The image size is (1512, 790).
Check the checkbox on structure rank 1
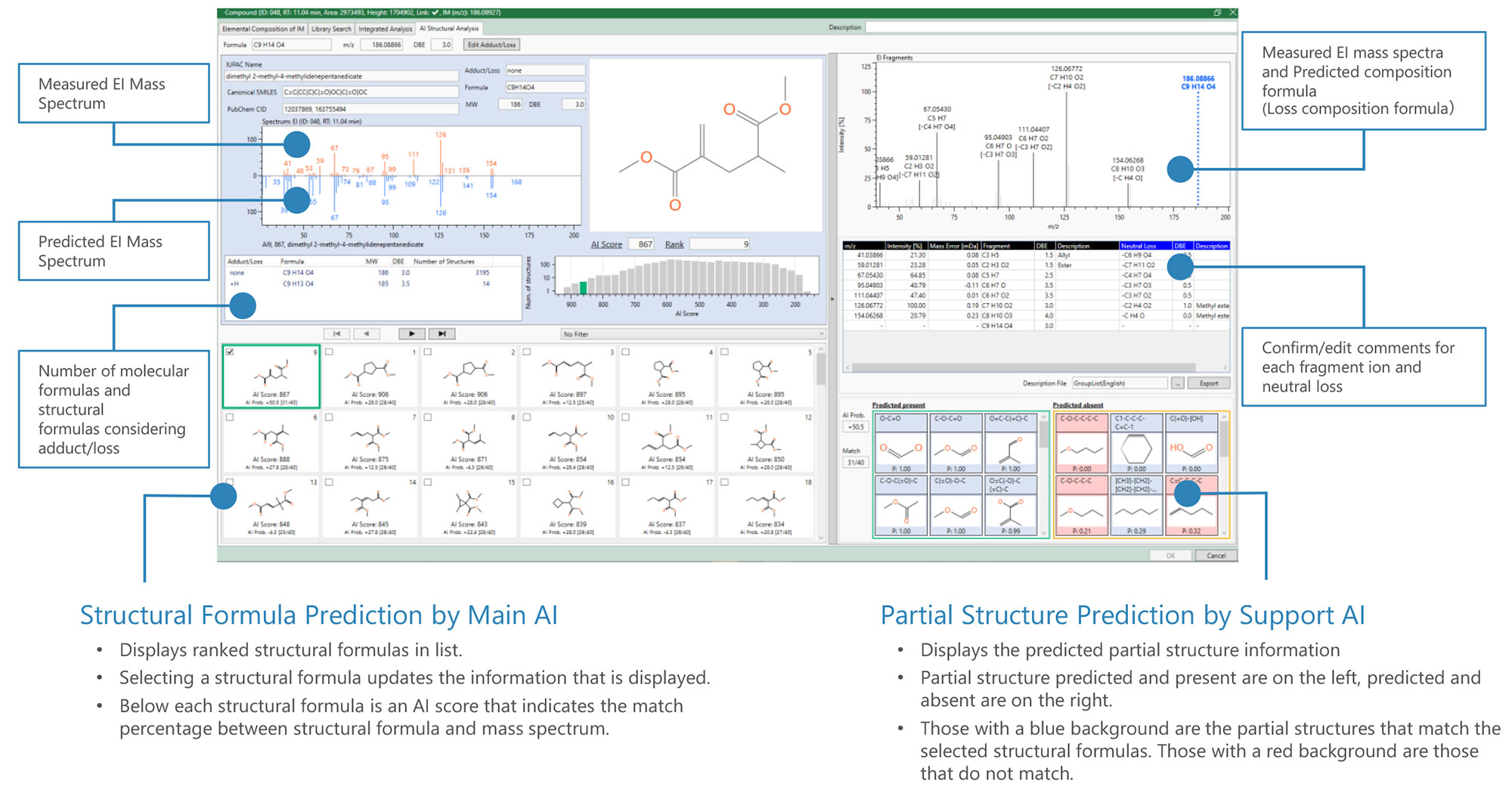[329, 352]
